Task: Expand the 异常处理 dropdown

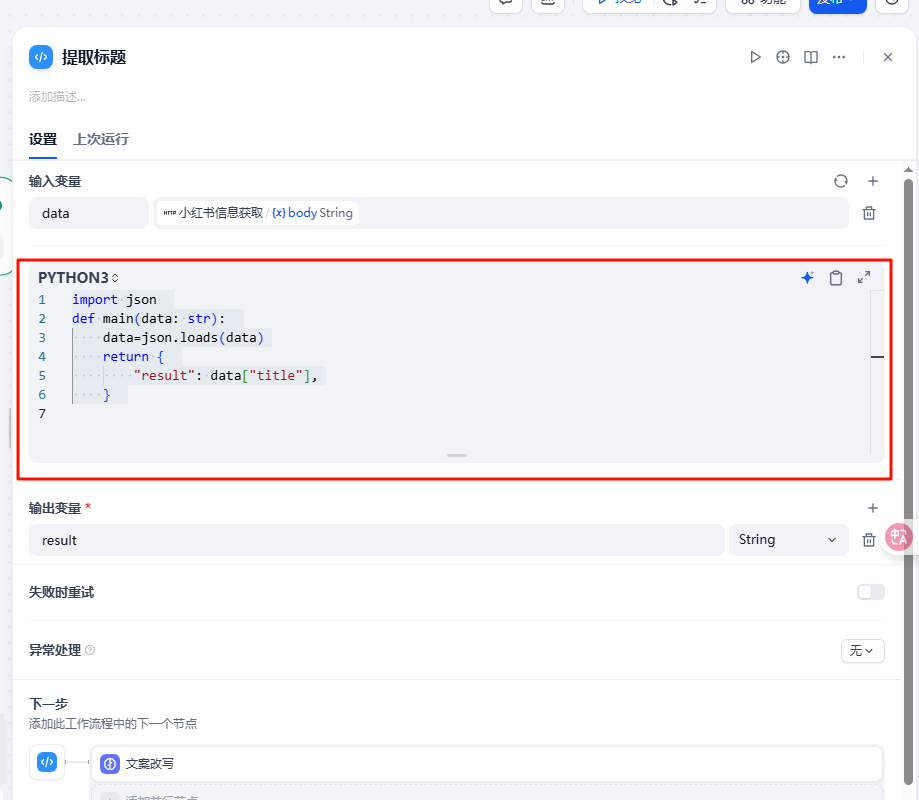Action: 862,651
